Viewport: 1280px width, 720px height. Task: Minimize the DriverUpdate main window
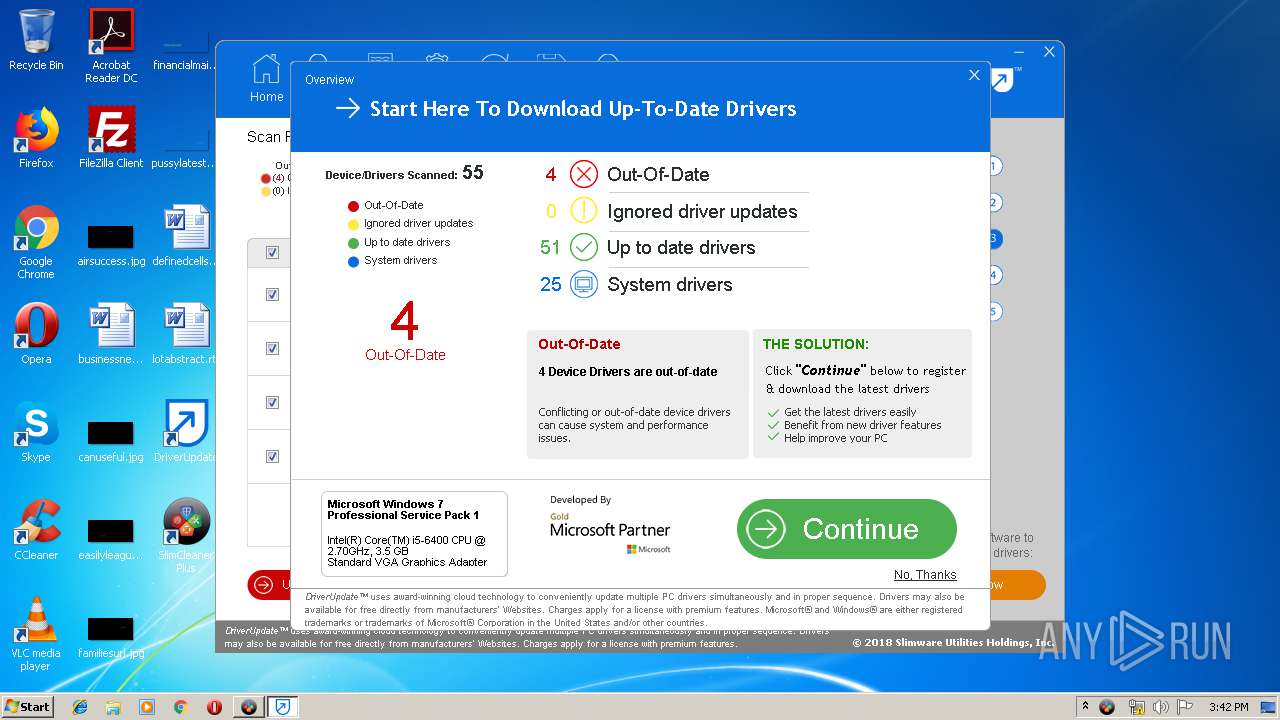1021,52
